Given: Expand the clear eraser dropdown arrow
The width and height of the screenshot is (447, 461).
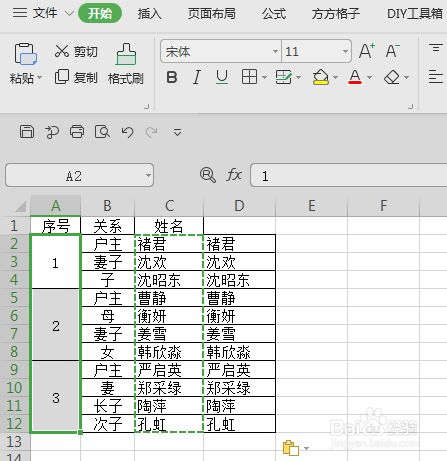Looking at the screenshot, I should tap(406, 78).
